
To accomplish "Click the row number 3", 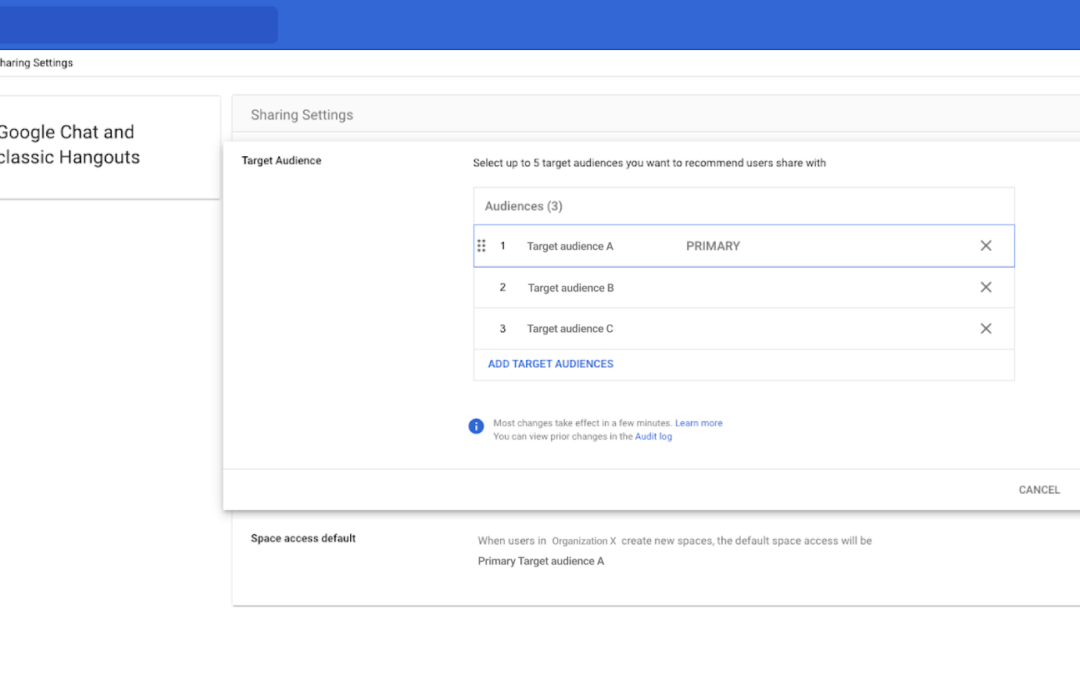I will point(502,329).
